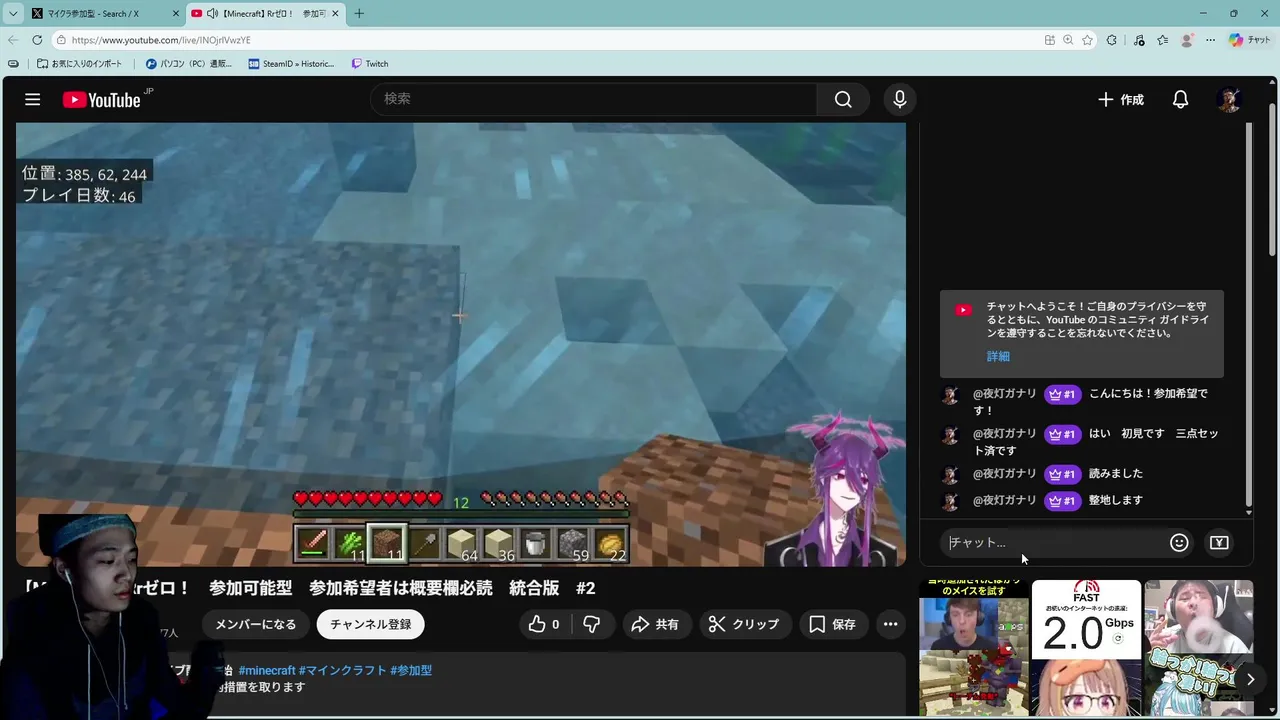Image resolution: width=1280 pixels, height=720 pixels.
Task: Open the tab actions dropdown at far left
Action: click(x=13, y=13)
